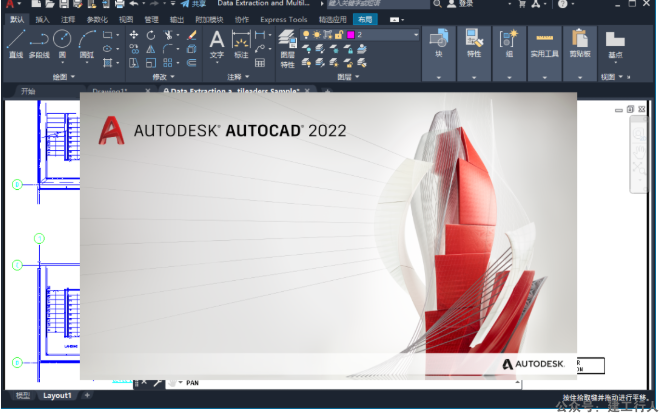Click the Lock layer icon in Layers panel
This screenshot has height=413, width=659.
point(348,49)
